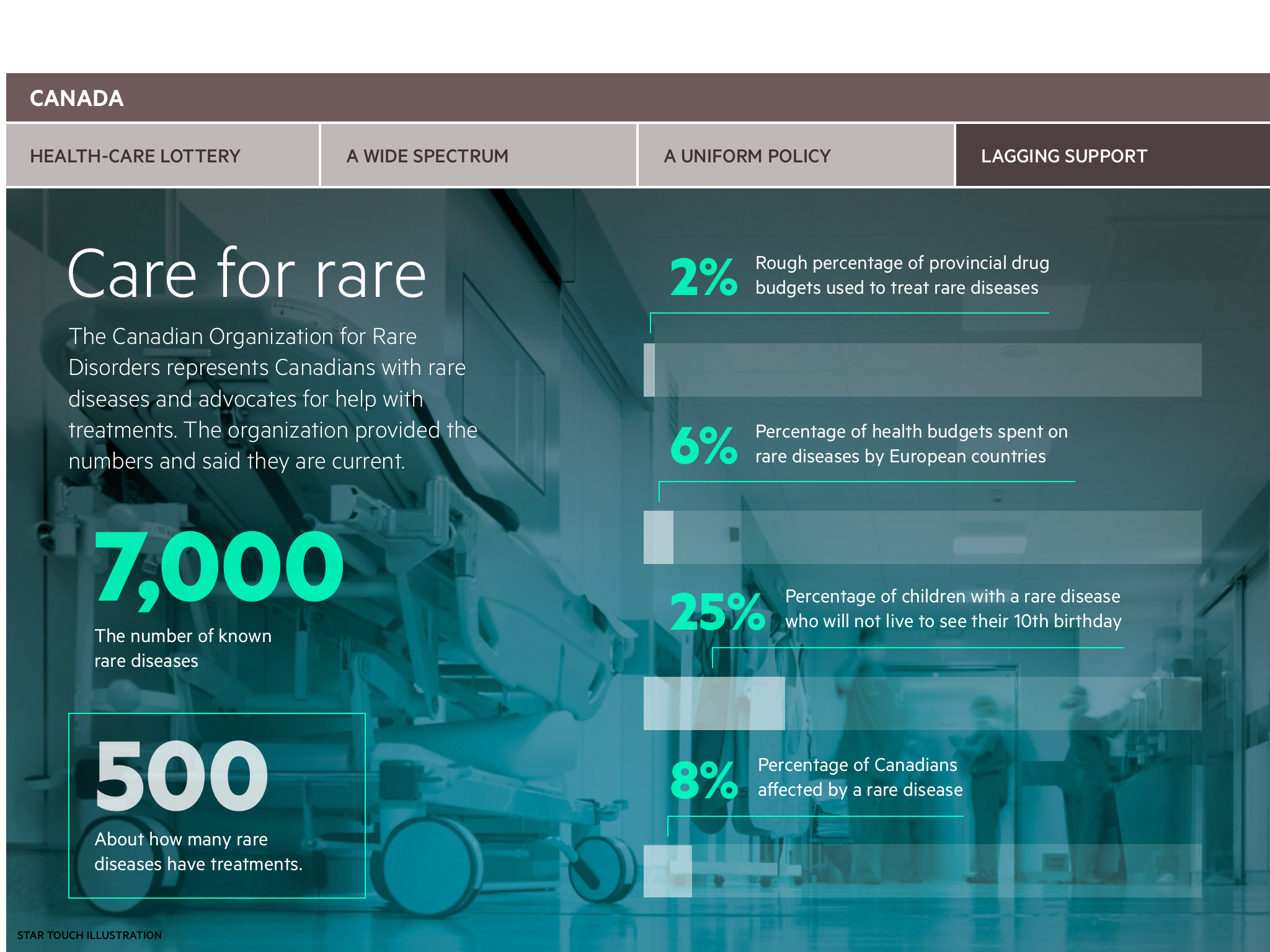This screenshot has width=1270, height=952.
Task: Click 'Rough percentage of provincial drug budgets' text
Action: [x=902, y=275]
